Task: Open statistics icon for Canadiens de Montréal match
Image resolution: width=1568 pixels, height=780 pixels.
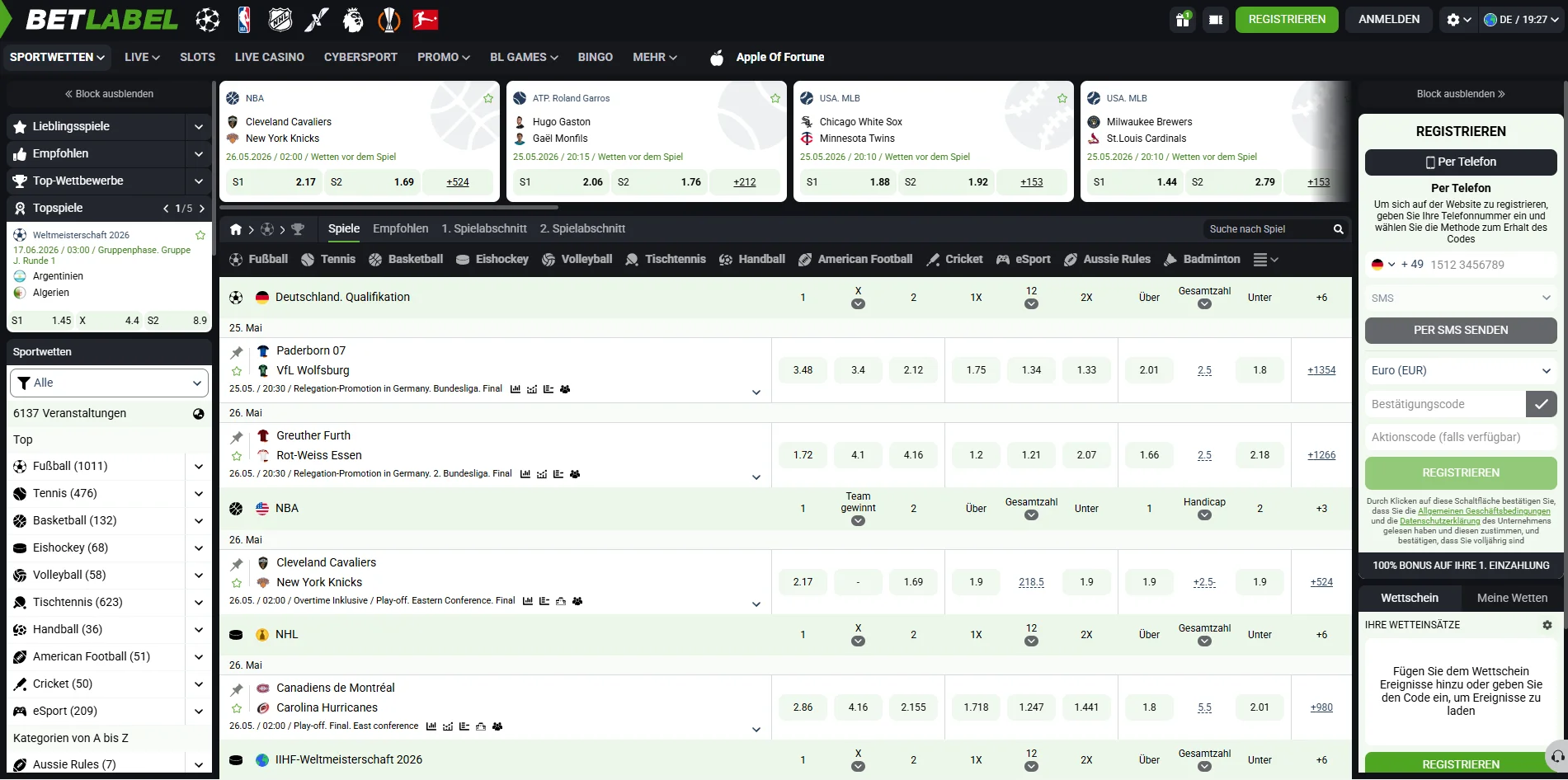Action: tap(431, 726)
